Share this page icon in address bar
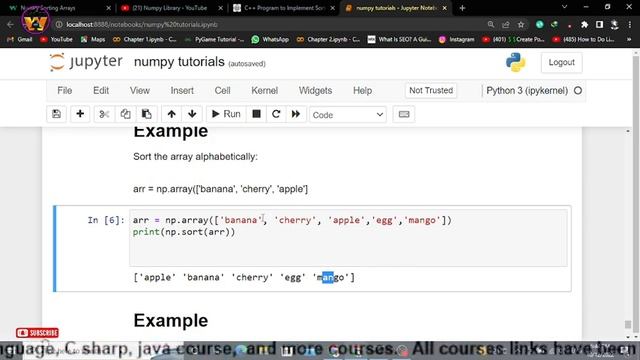 (x=506, y=24)
